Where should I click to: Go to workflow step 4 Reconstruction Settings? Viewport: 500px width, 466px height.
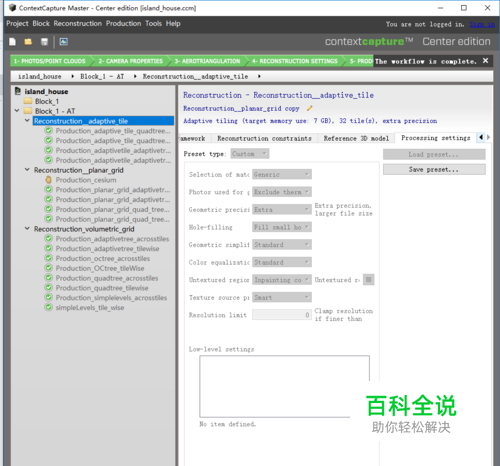coord(295,61)
